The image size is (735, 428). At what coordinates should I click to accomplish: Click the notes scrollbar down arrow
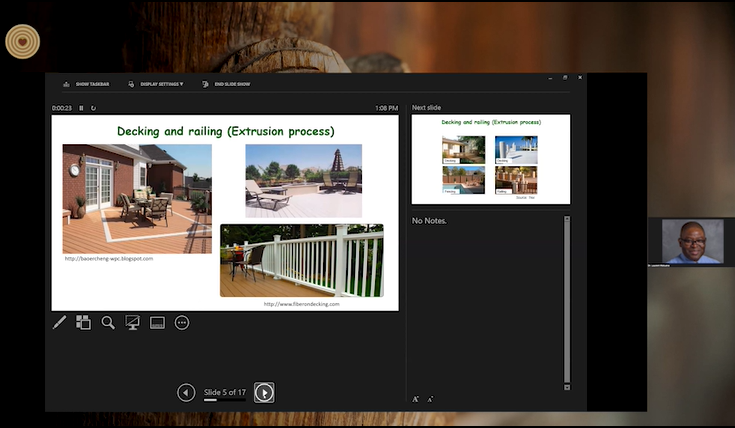[567, 387]
